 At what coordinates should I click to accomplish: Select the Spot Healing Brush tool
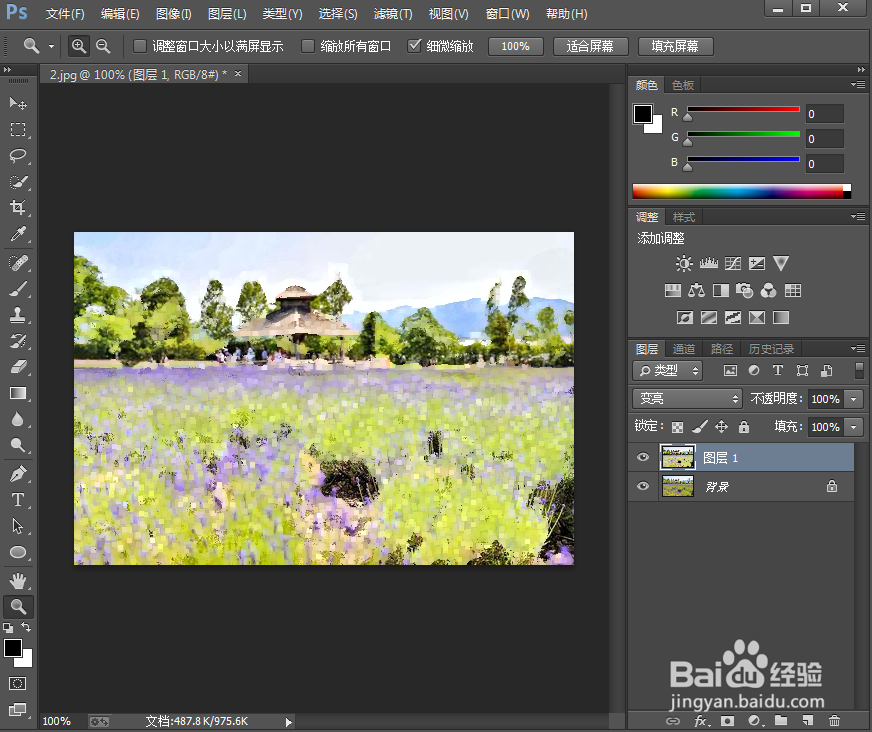pyautogui.click(x=18, y=263)
